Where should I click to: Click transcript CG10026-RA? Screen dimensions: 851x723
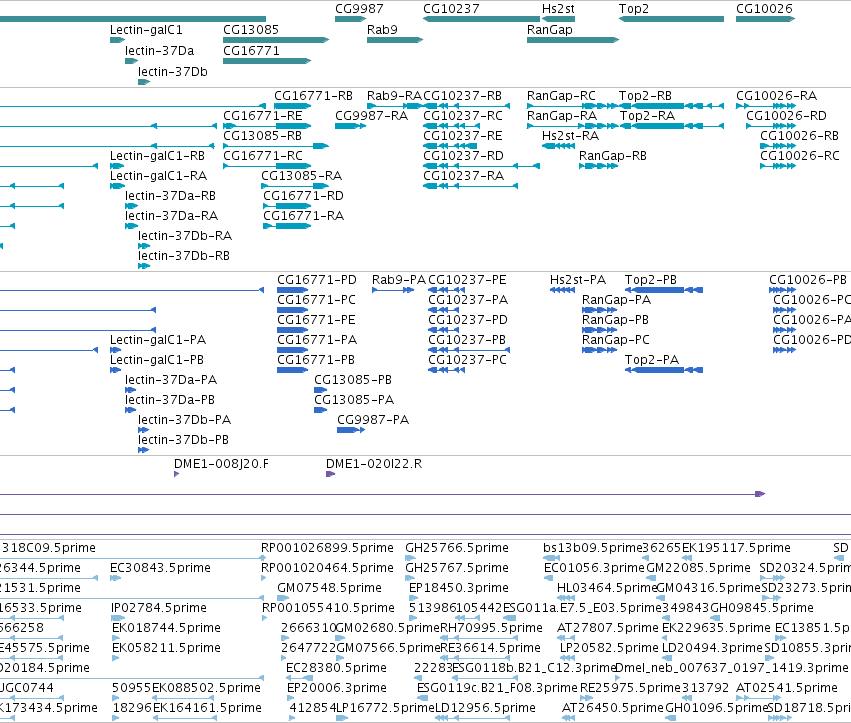click(x=776, y=96)
